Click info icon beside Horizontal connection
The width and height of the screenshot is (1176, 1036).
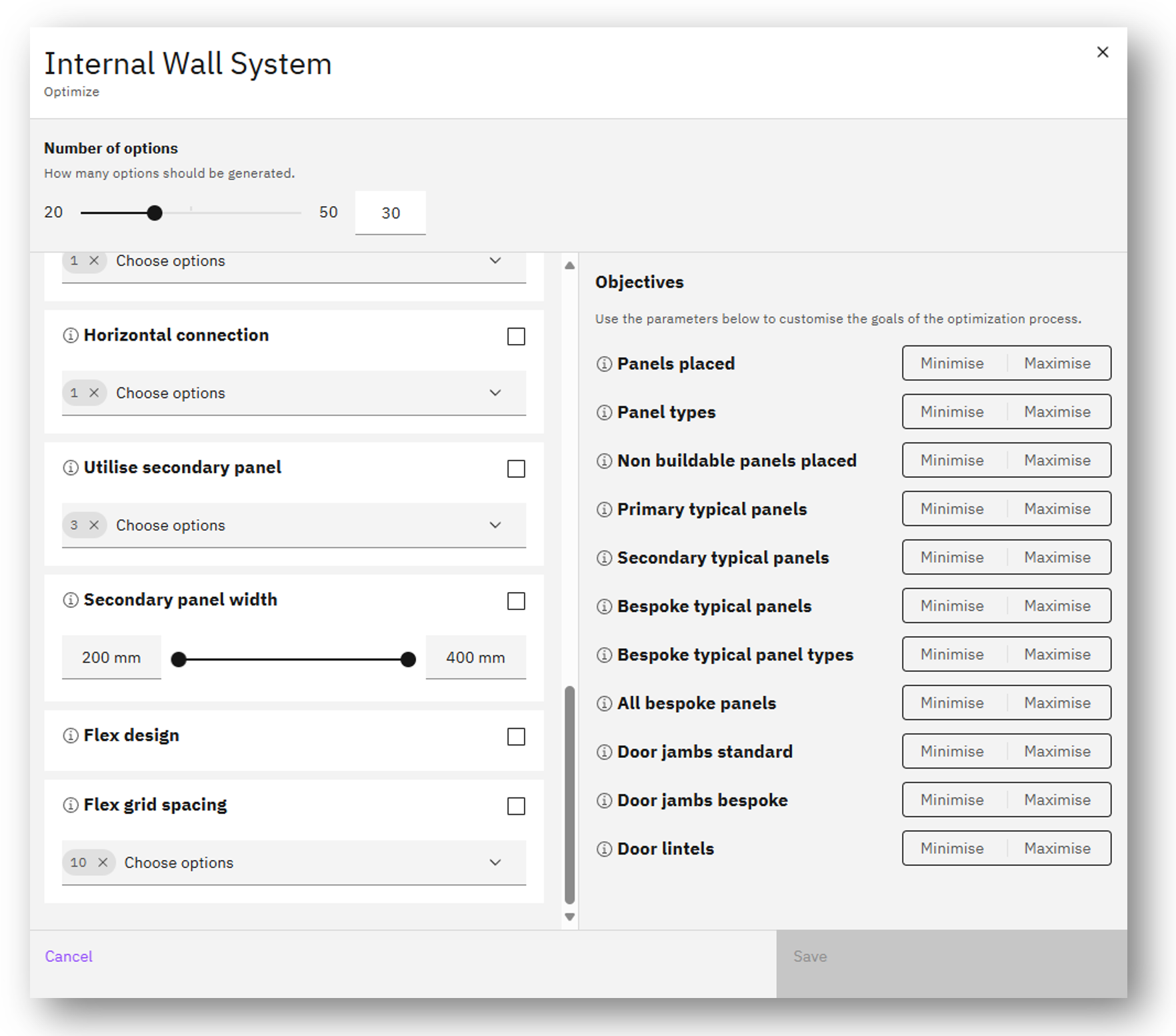(71, 335)
